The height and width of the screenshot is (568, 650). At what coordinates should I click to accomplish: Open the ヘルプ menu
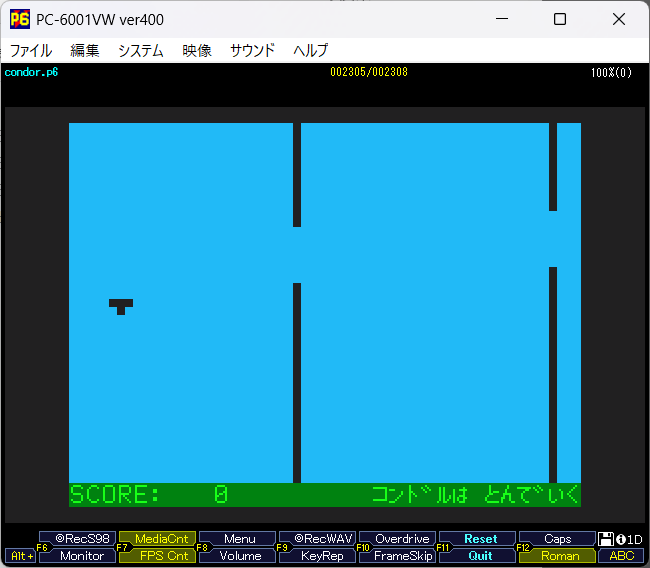point(310,50)
